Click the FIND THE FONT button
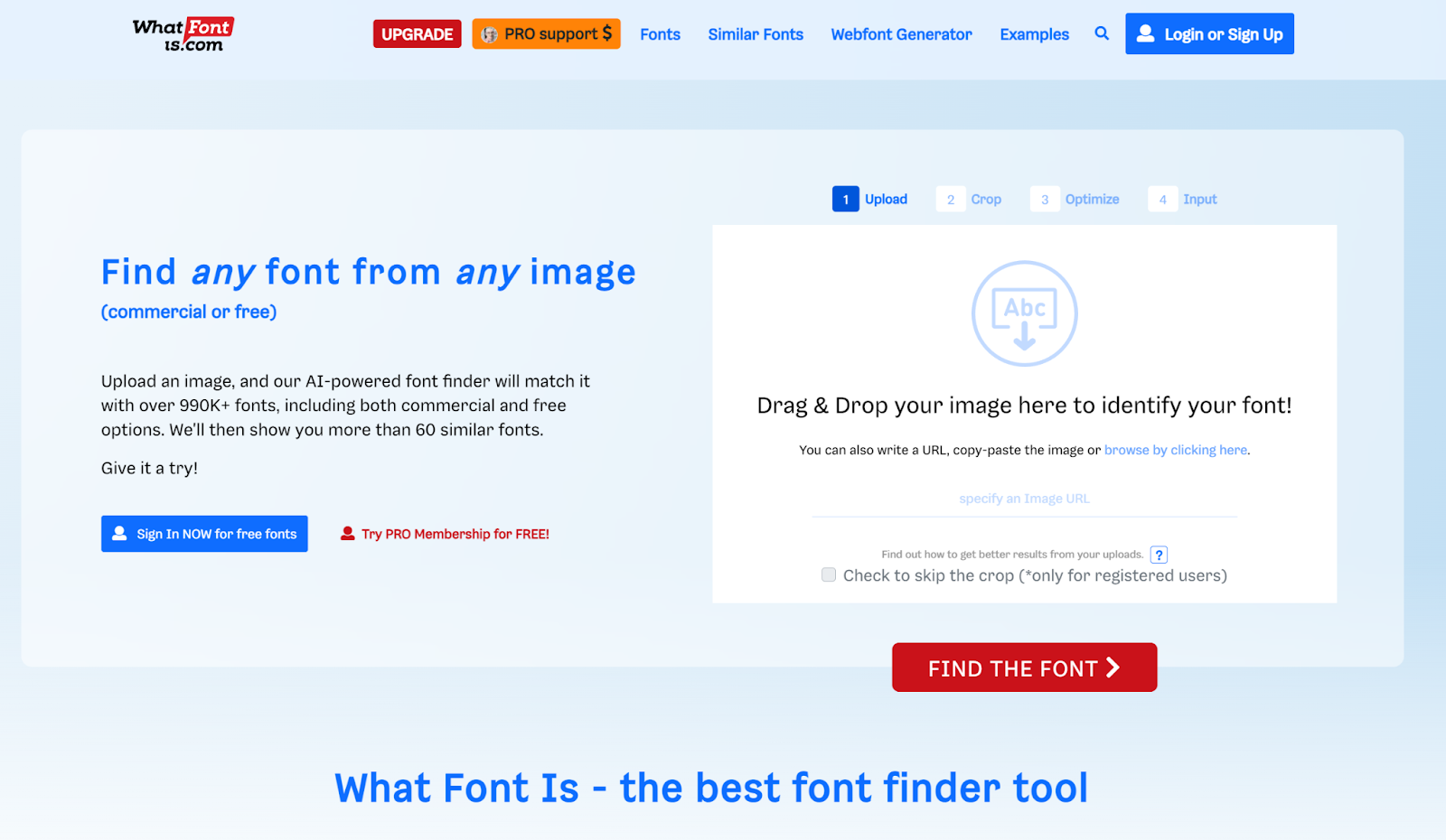 (1024, 667)
